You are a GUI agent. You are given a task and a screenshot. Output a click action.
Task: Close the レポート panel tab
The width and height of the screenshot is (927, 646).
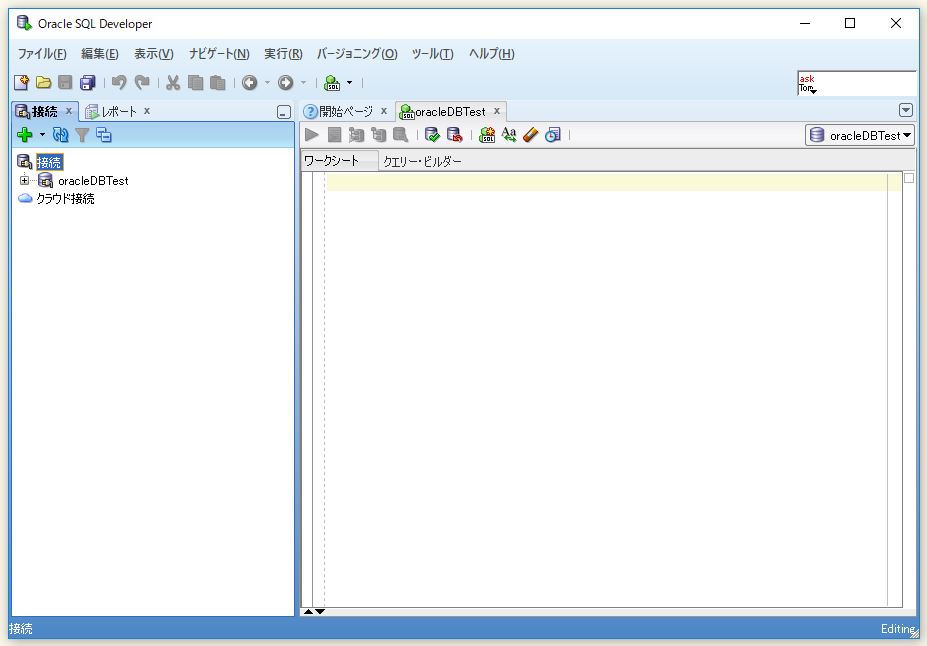[147, 111]
